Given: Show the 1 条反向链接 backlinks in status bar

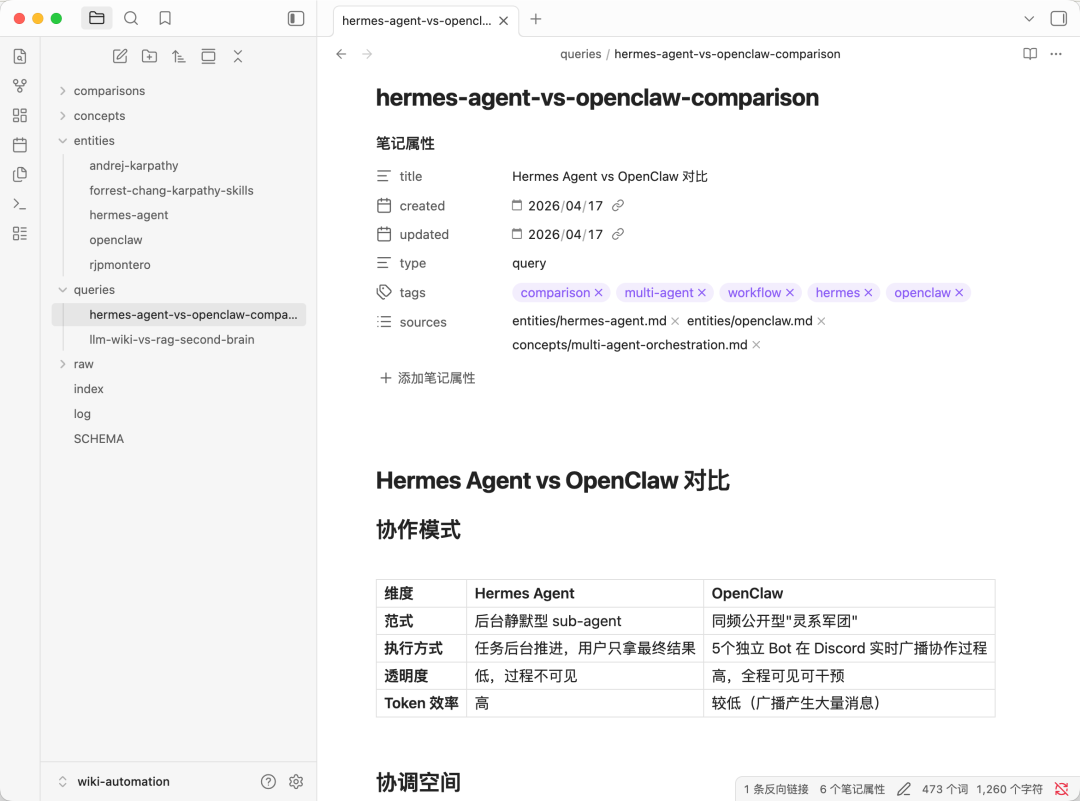Looking at the screenshot, I should tap(776, 789).
